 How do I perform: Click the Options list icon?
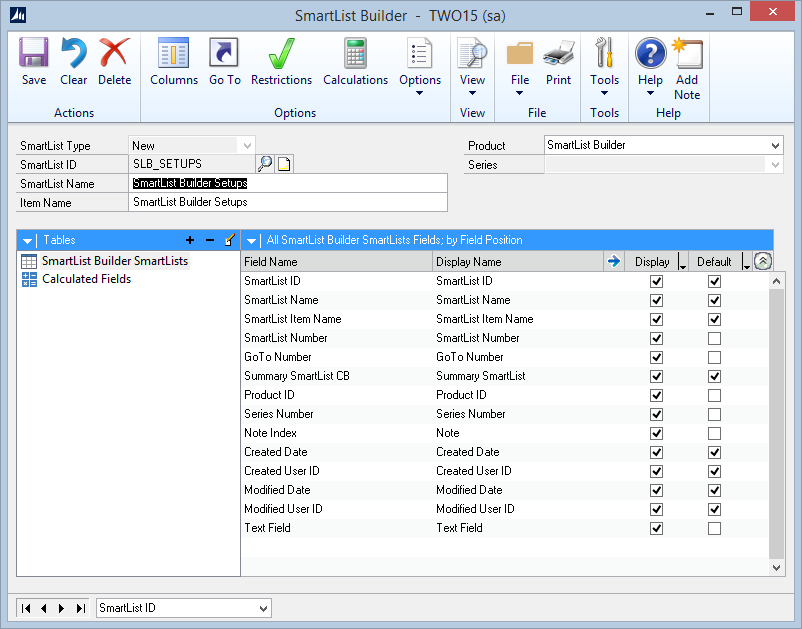click(419, 53)
